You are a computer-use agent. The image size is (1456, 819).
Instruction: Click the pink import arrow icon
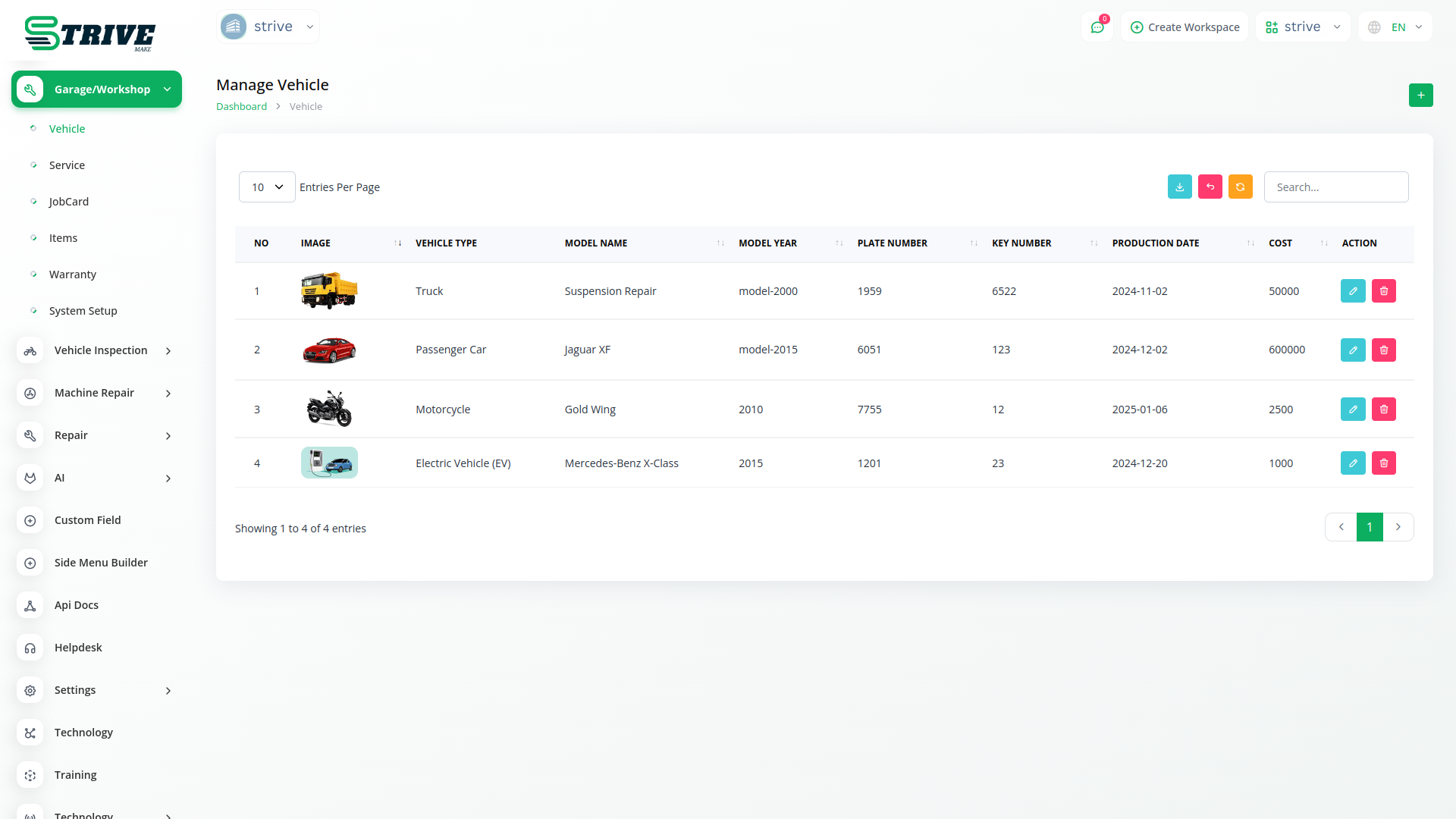[x=1210, y=187]
